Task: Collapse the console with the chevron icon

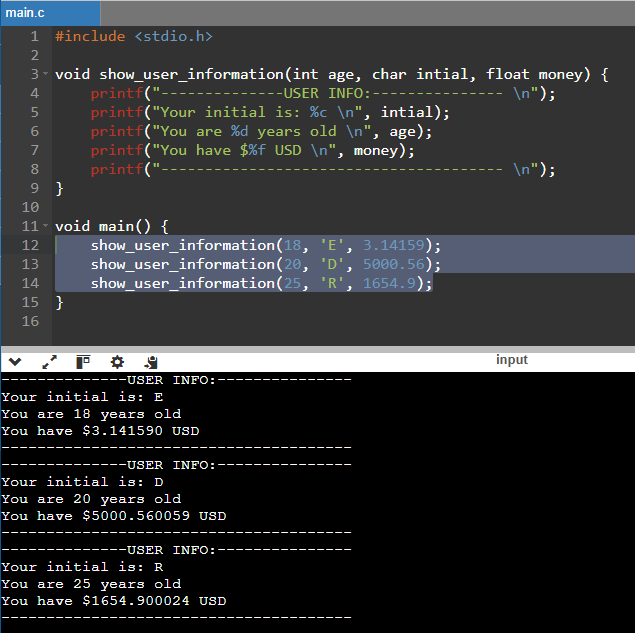Action: pos(15,361)
